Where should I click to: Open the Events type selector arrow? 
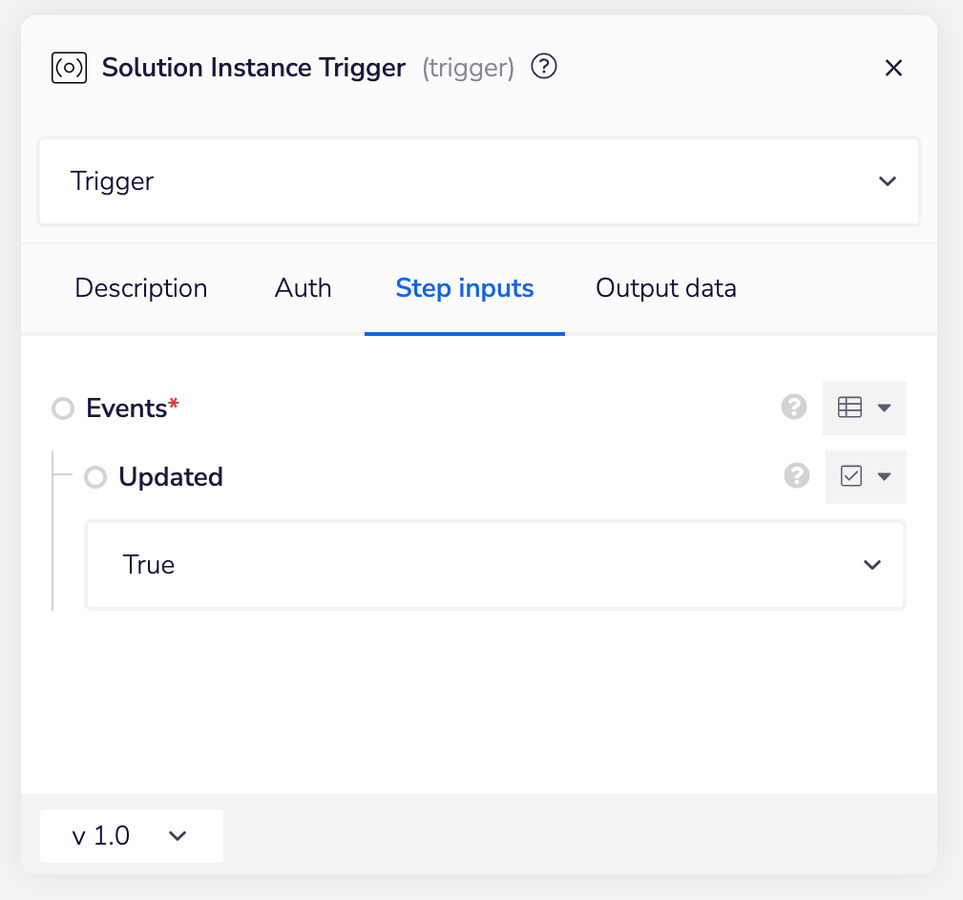[x=884, y=408]
